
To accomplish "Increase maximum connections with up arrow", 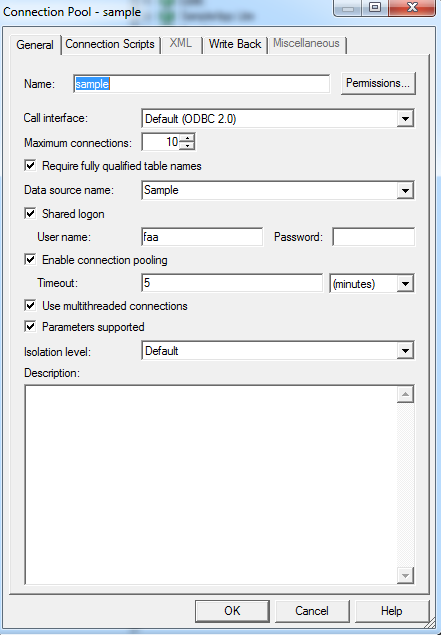I will pos(187,138).
